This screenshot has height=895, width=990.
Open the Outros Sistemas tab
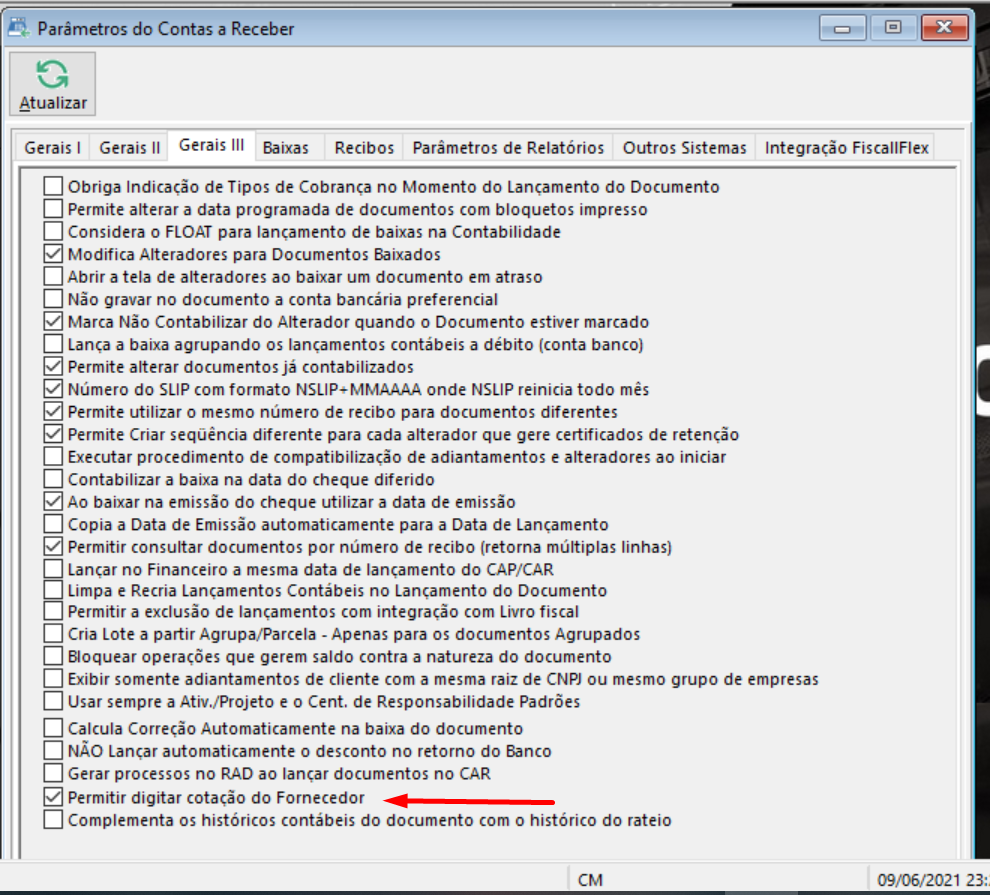tap(684, 148)
